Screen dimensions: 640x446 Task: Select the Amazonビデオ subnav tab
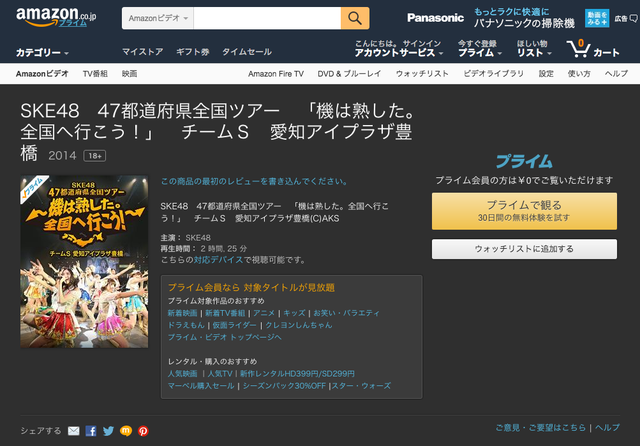click(x=42, y=74)
